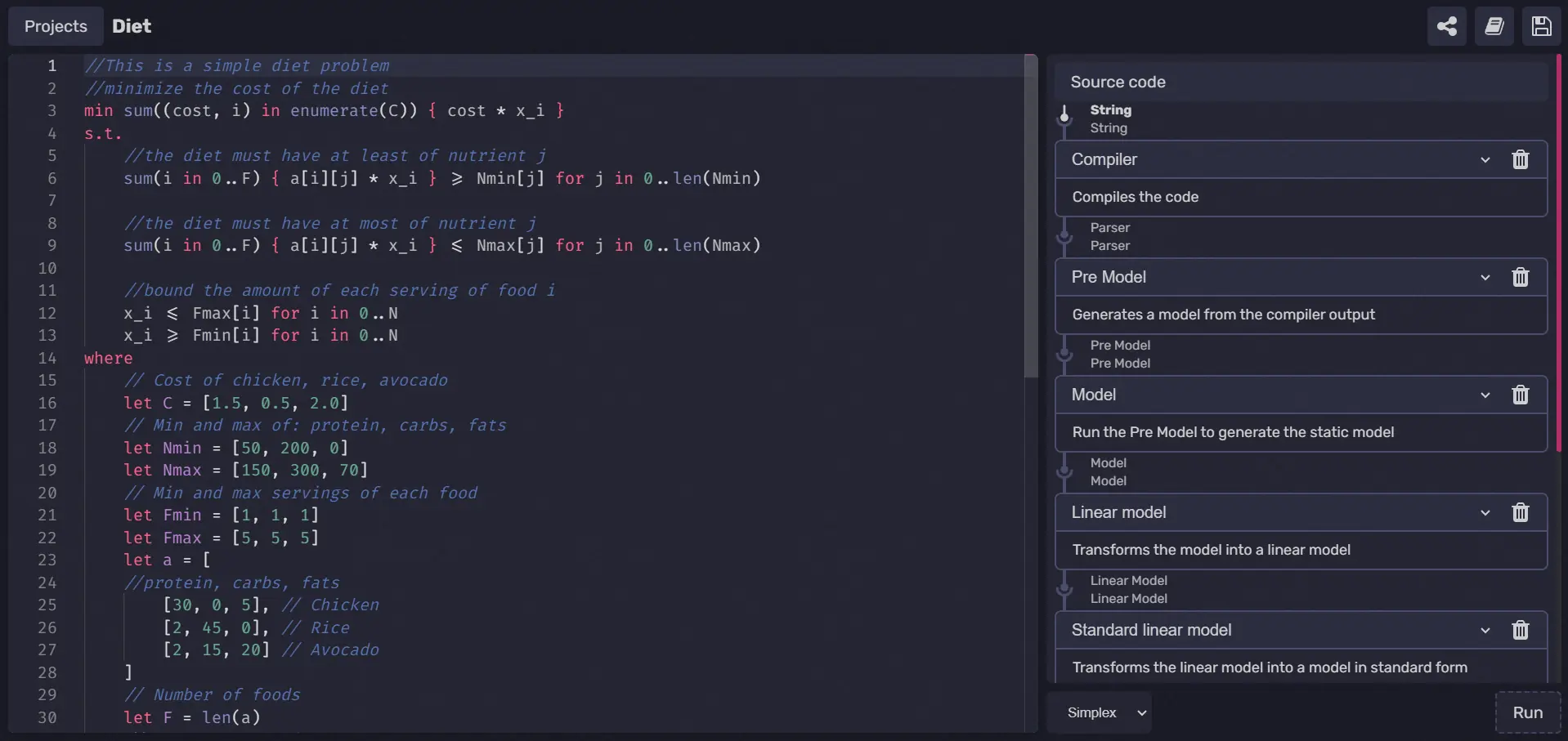Click the Run button
Image resolution: width=1568 pixels, height=741 pixels.
(1528, 712)
